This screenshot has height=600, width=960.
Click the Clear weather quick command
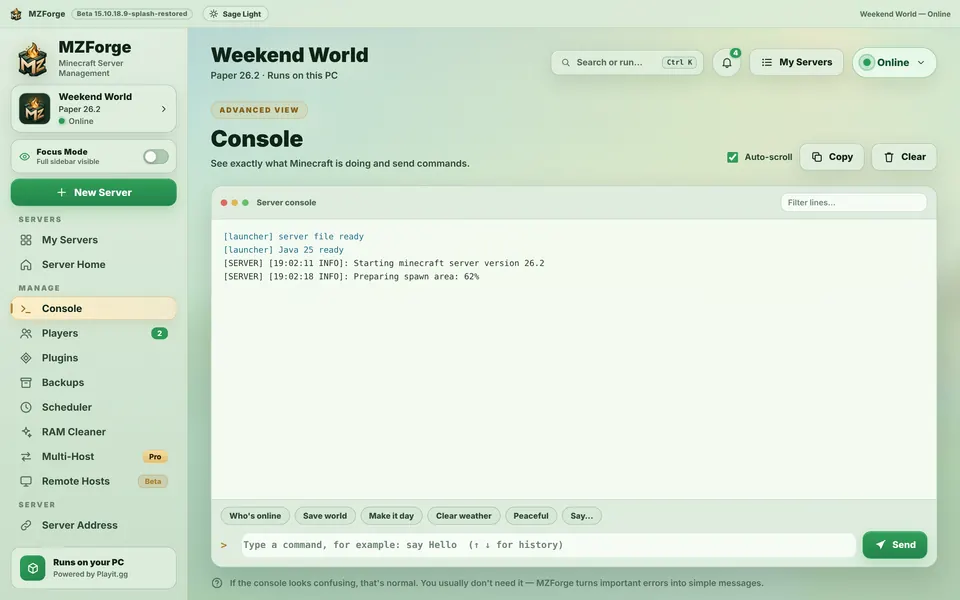[463, 516]
